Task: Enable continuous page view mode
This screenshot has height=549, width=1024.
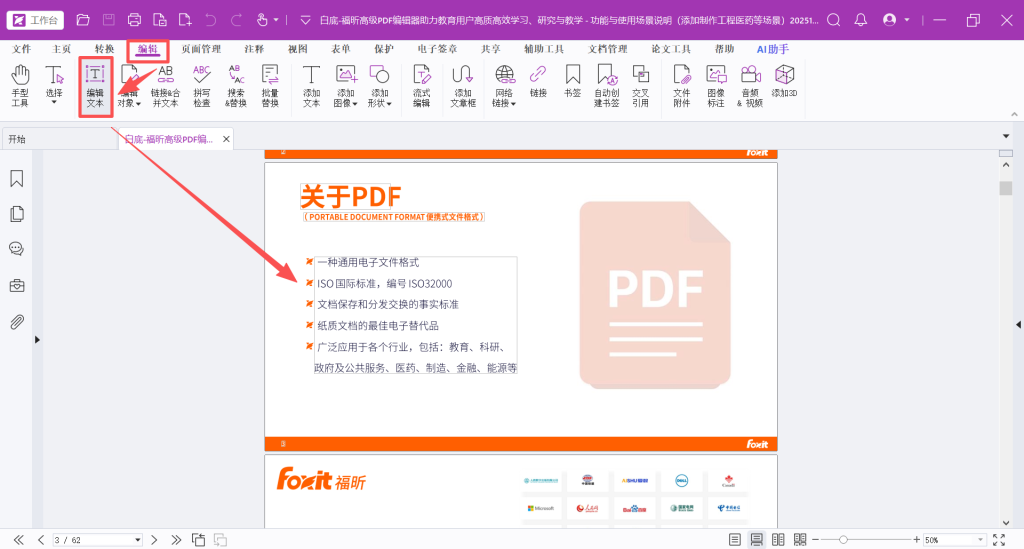Action: (756, 540)
